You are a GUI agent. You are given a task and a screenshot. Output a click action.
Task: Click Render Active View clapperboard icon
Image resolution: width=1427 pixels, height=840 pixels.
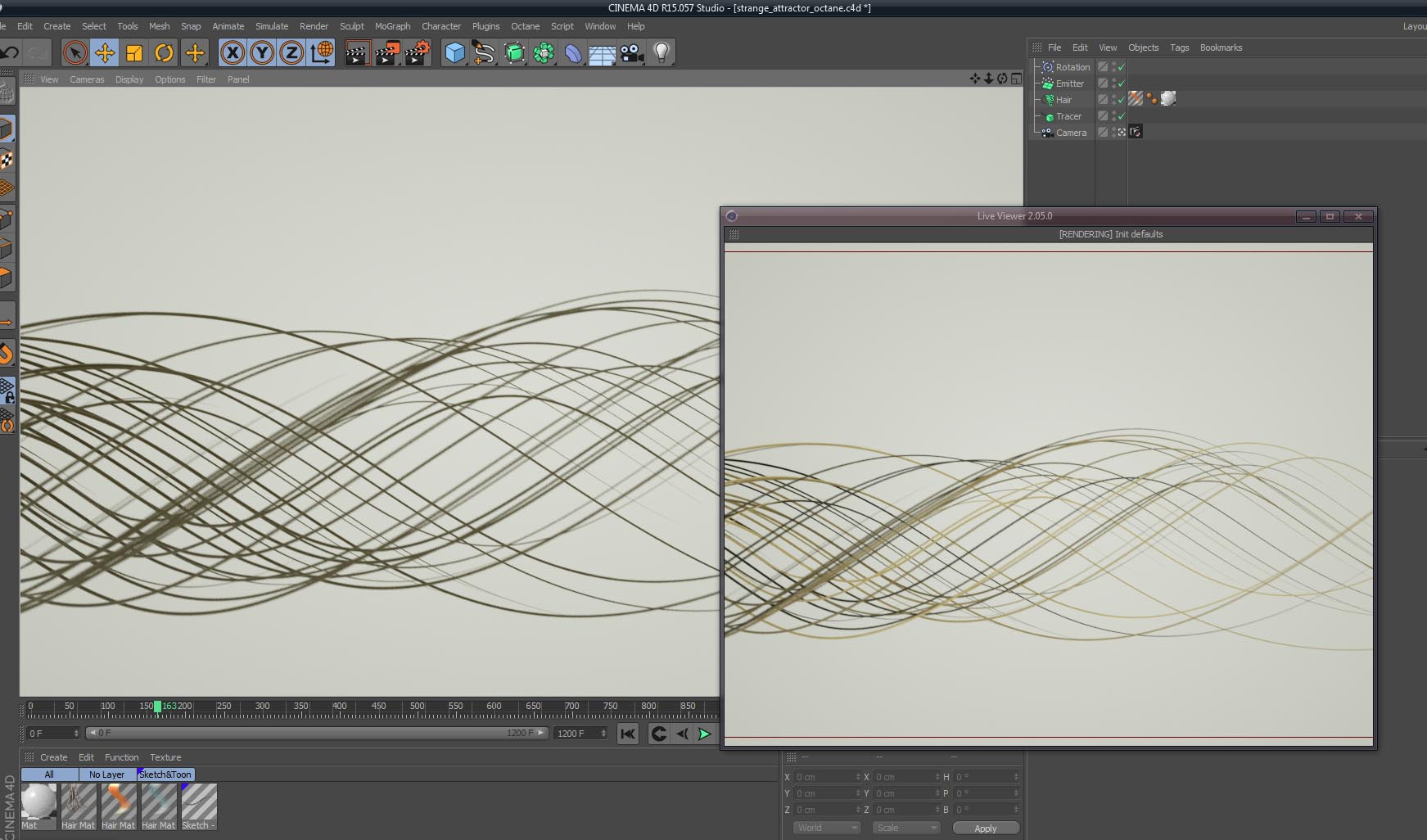[358, 53]
